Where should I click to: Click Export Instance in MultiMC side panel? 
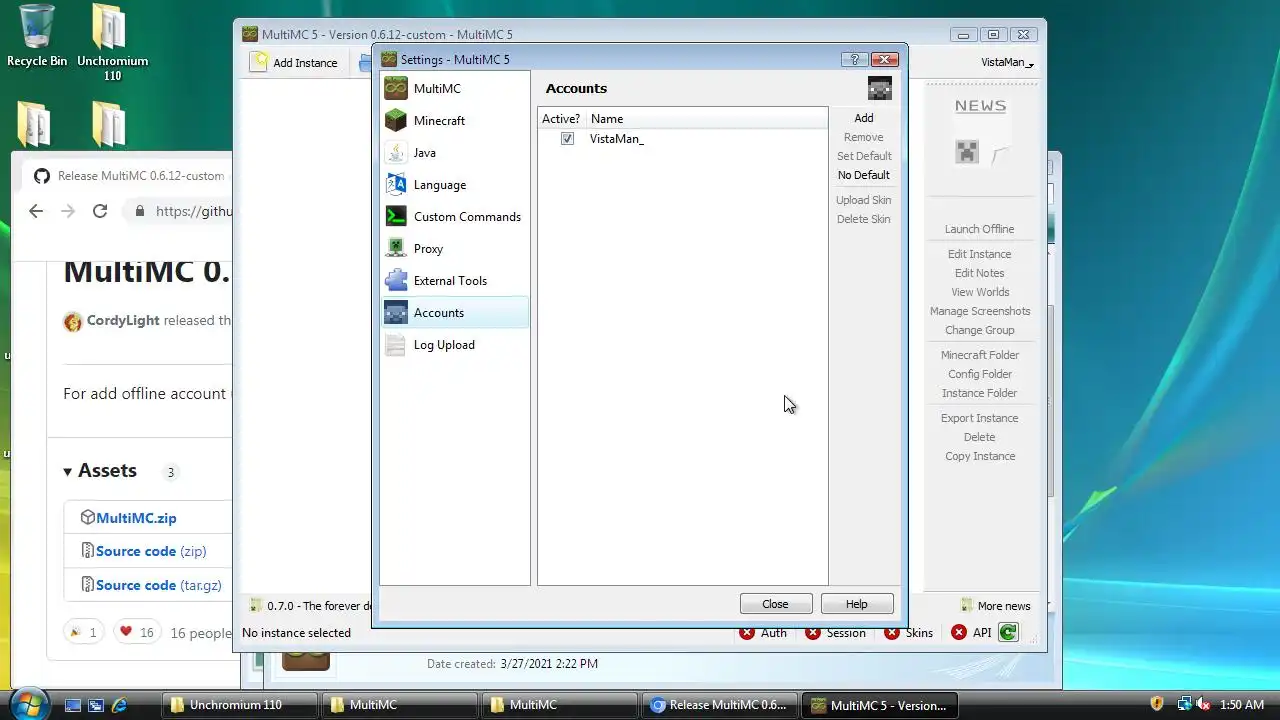(x=980, y=418)
